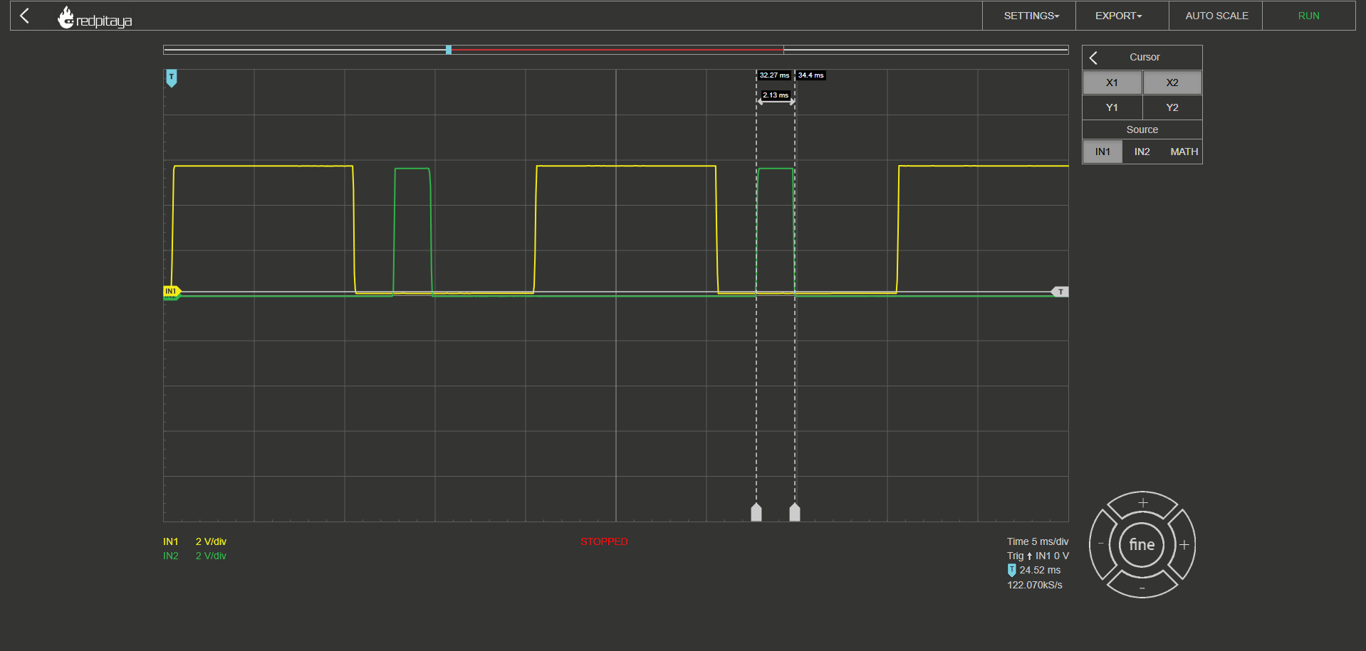Viewport: 1366px width, 651px height.
Task: Click the bottom minus of the joystick
Action: tap(1142, 588)
